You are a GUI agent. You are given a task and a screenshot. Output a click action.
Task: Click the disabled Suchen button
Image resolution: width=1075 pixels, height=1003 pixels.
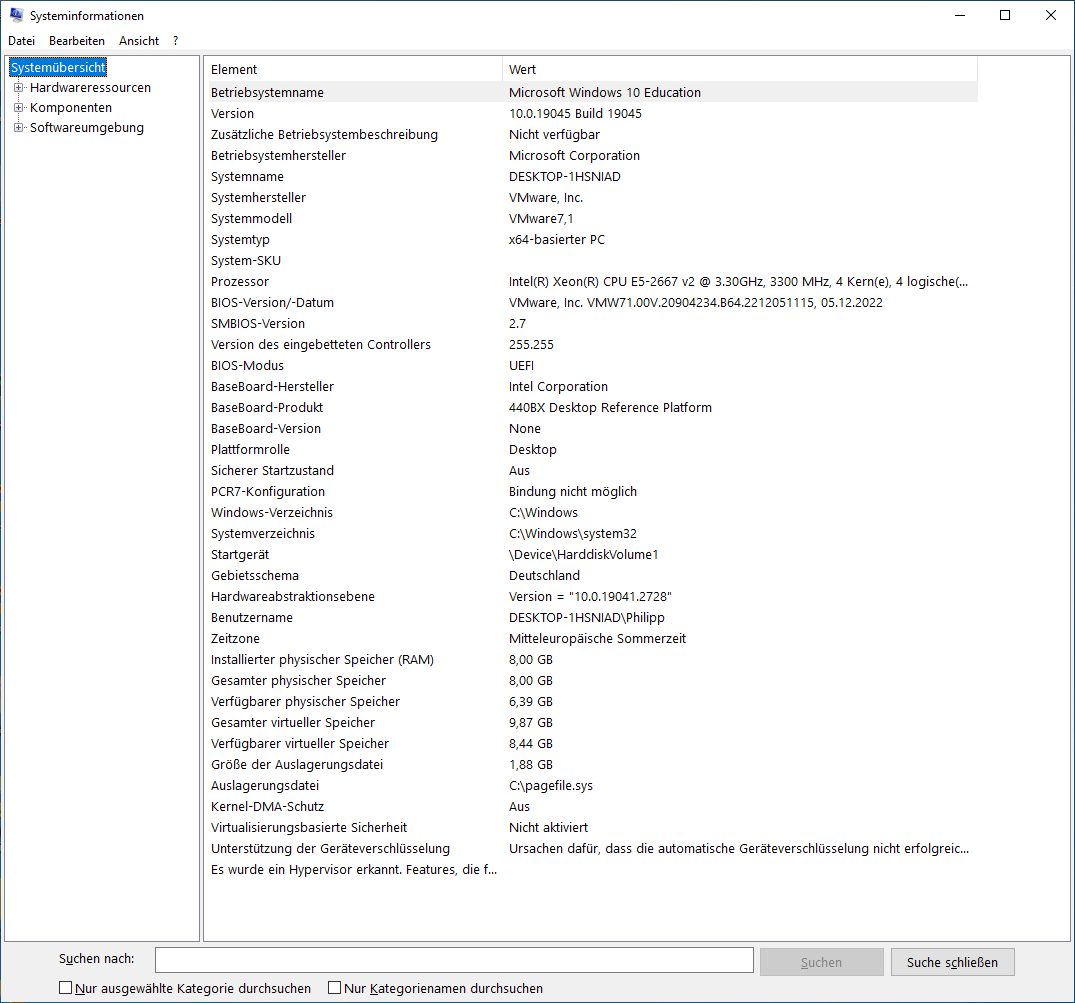click(x=821, y=960)
